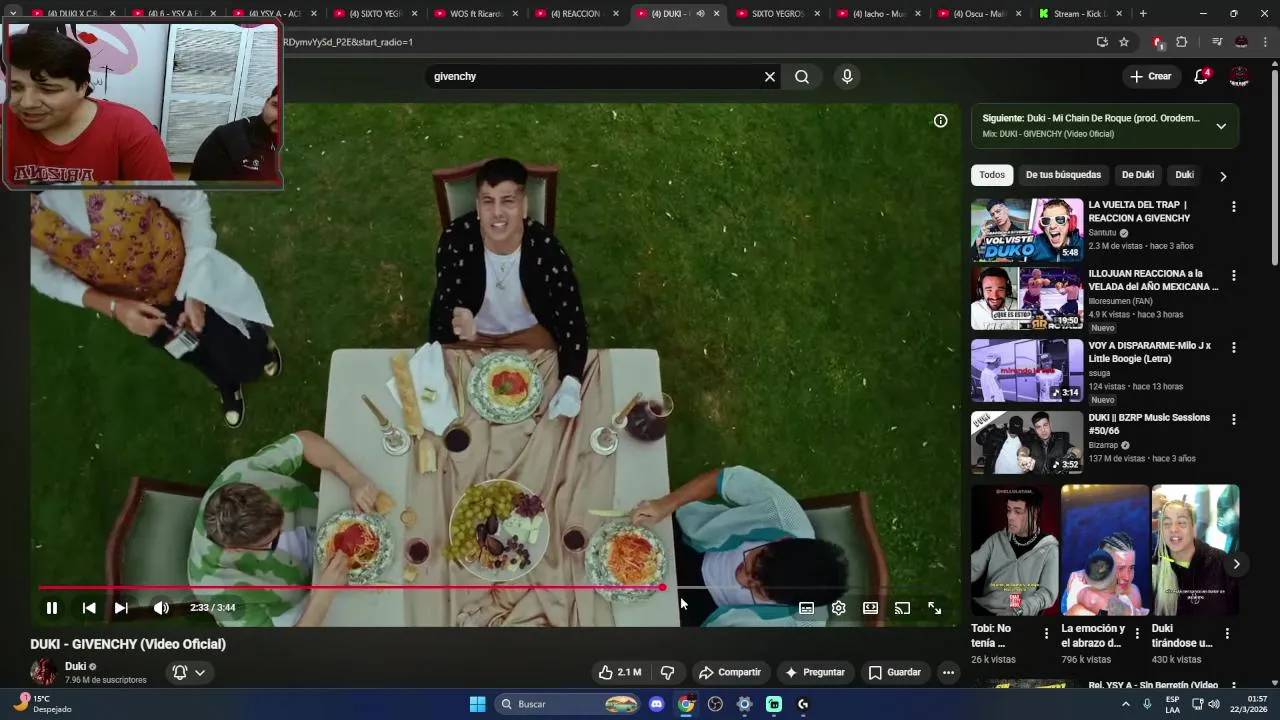This screenshot has height=720, width=1280.
Task: Open the Crear button
Action: pos(1151,77)
